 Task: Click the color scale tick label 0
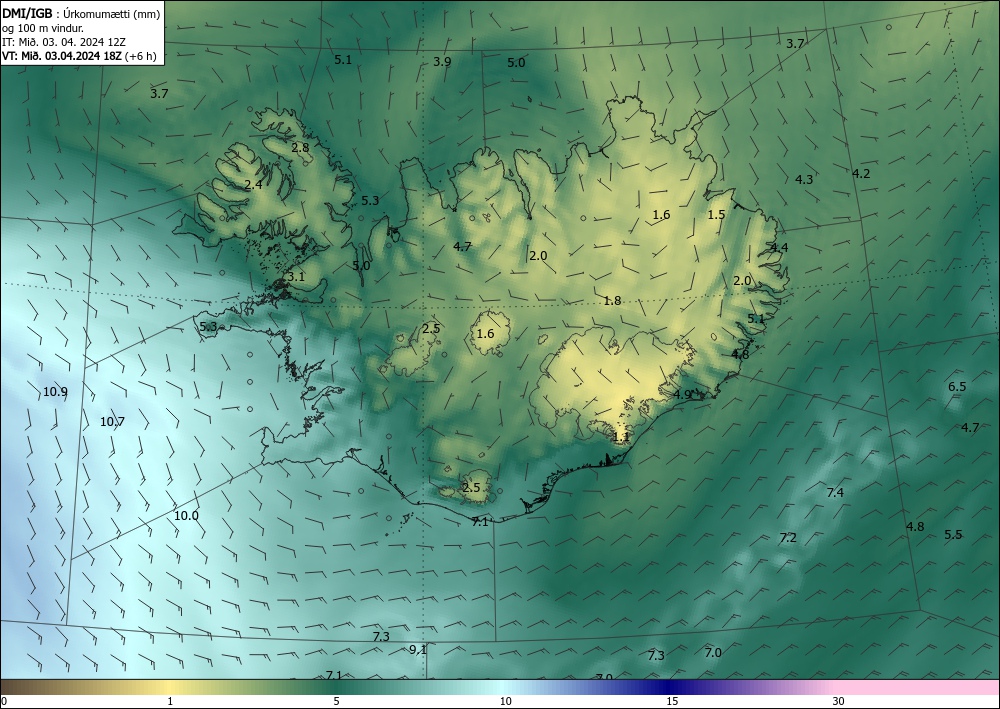4,701
